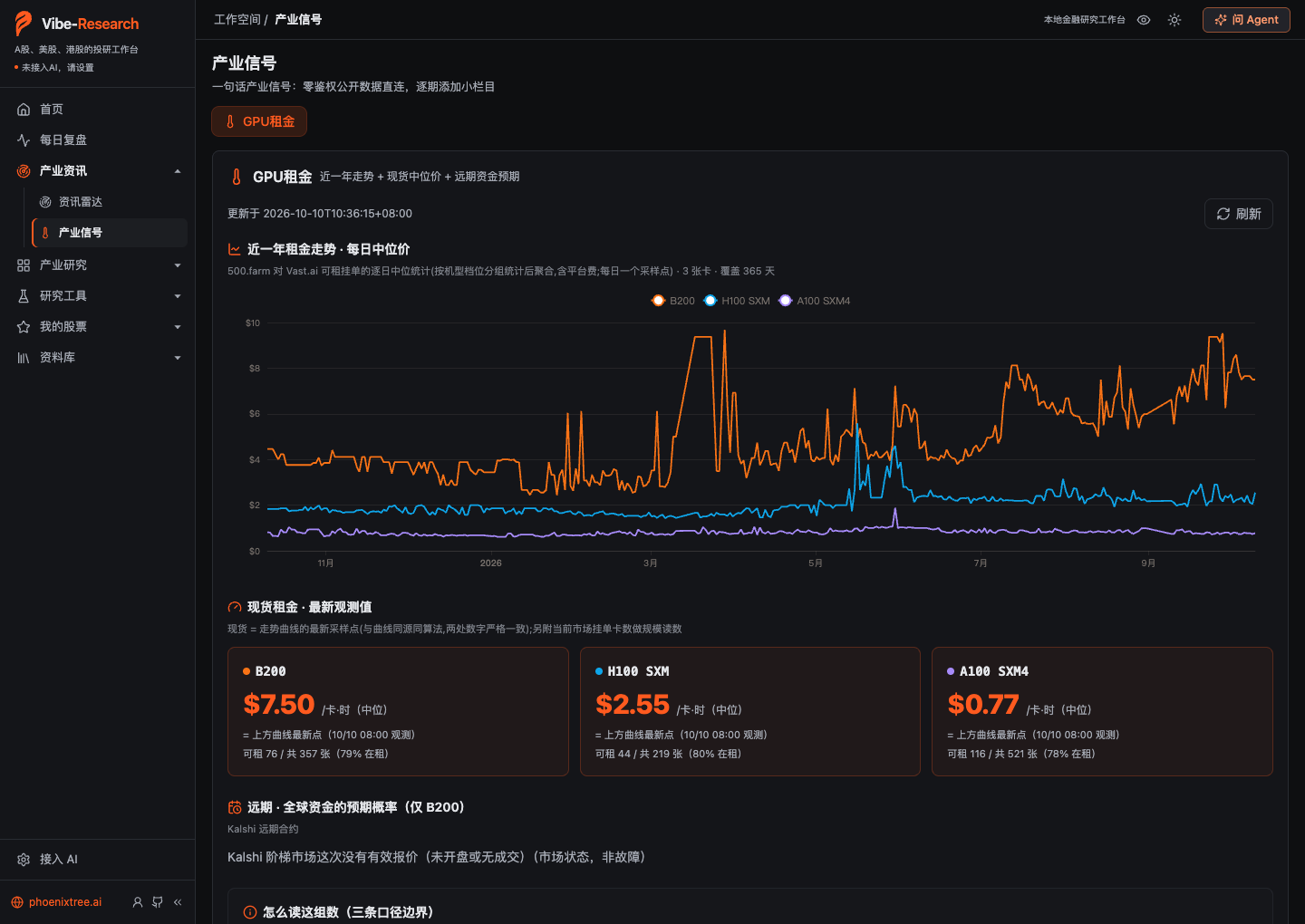Click the flask icon beside 研究工具
The height and width of the screenshot is (924, 1305).
click(x=24, y=296)
